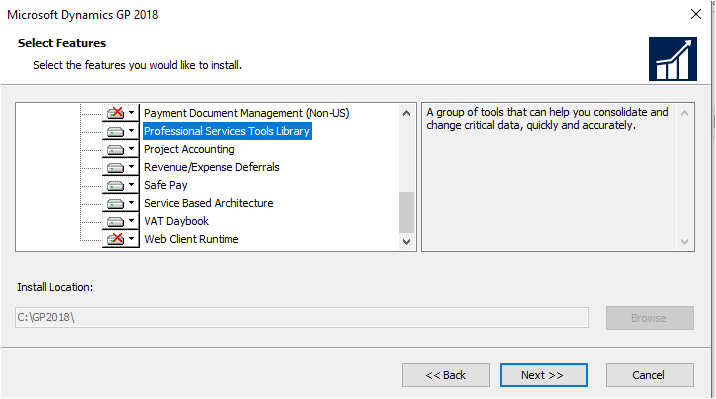Select the Project Accounting feature

tap(189, 149)
